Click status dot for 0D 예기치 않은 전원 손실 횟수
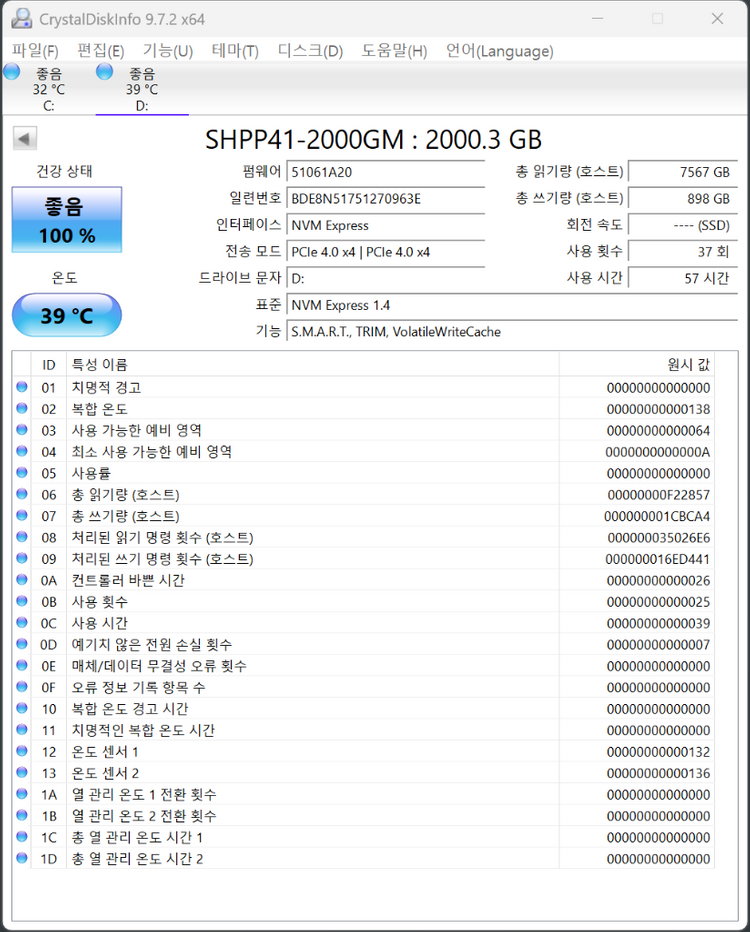The width and height of the screenshot is (750, 932). click(x=22, y=644)
